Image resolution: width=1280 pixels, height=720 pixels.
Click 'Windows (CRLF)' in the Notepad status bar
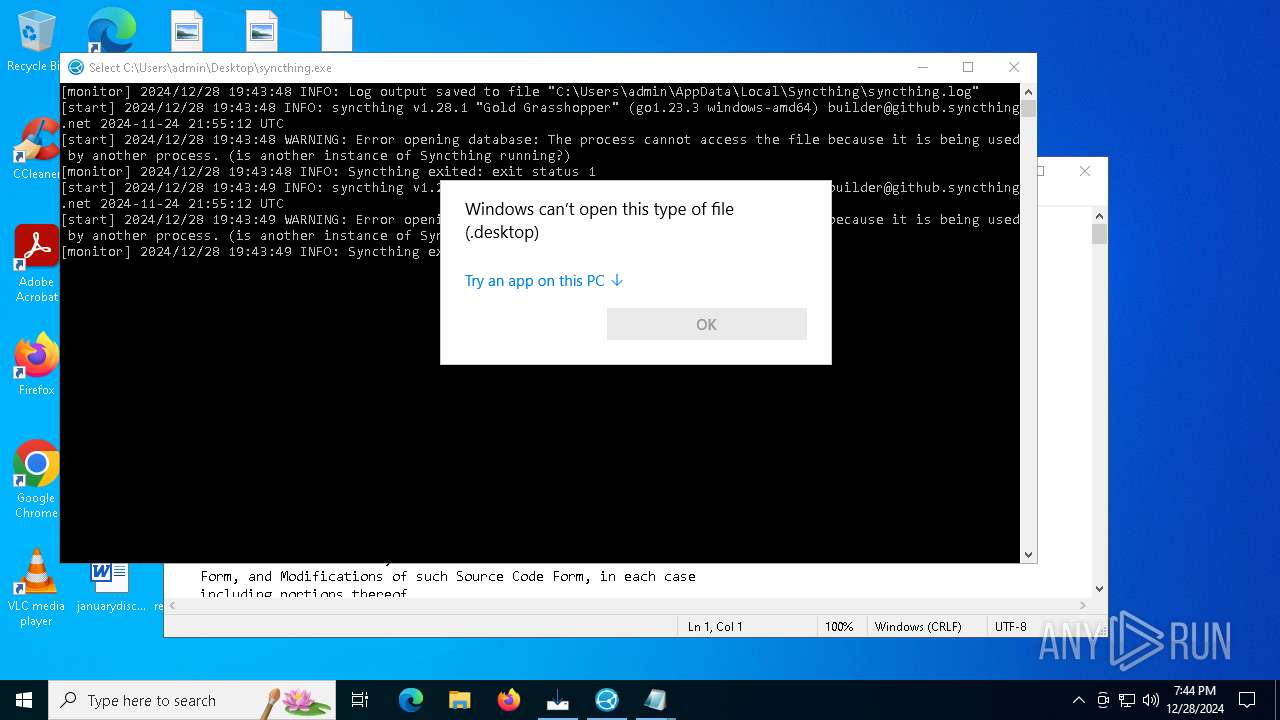pyautogui.click(x=918, y=627)
